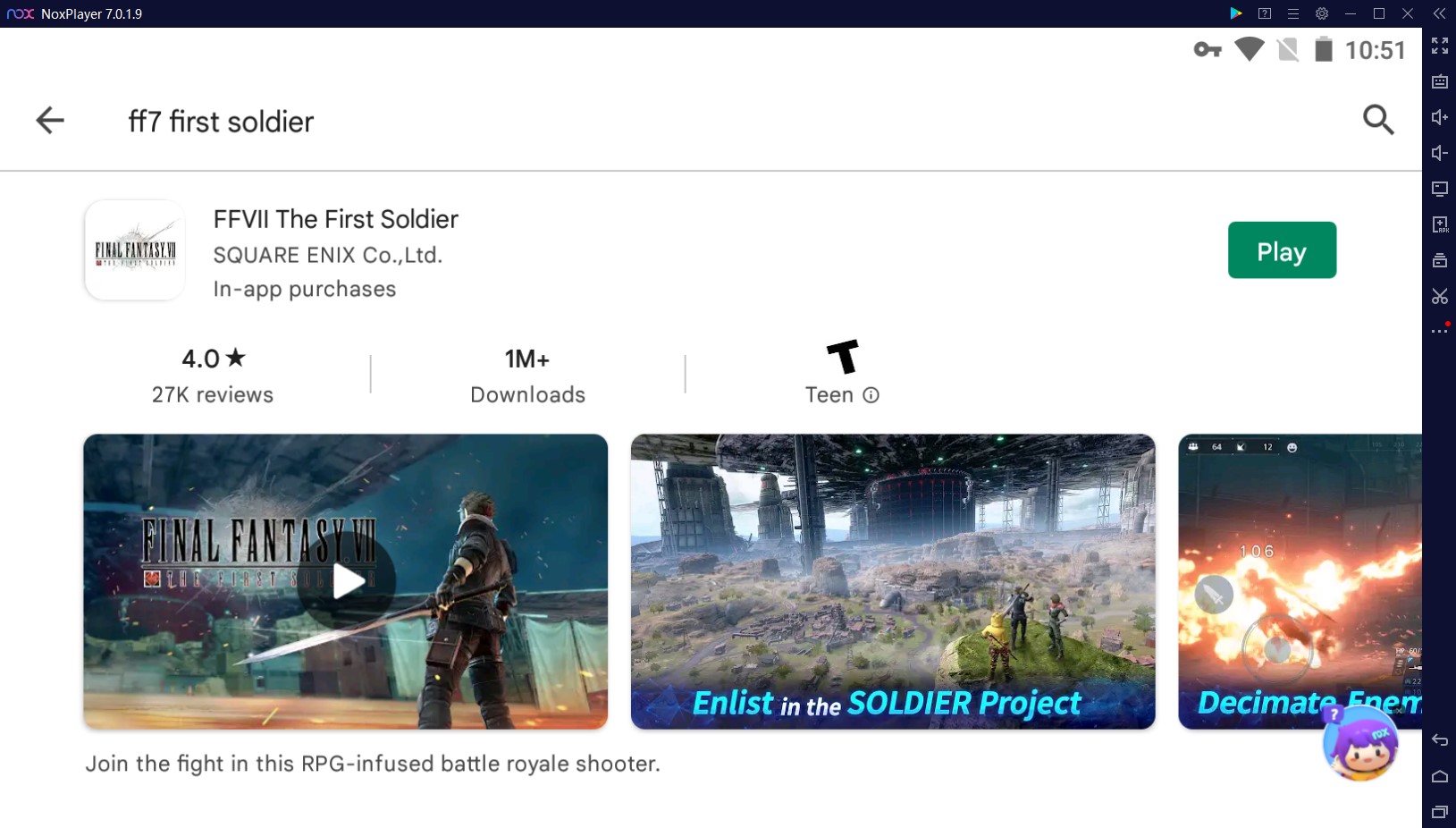Click the Wi-Fi status icon

1249,49
